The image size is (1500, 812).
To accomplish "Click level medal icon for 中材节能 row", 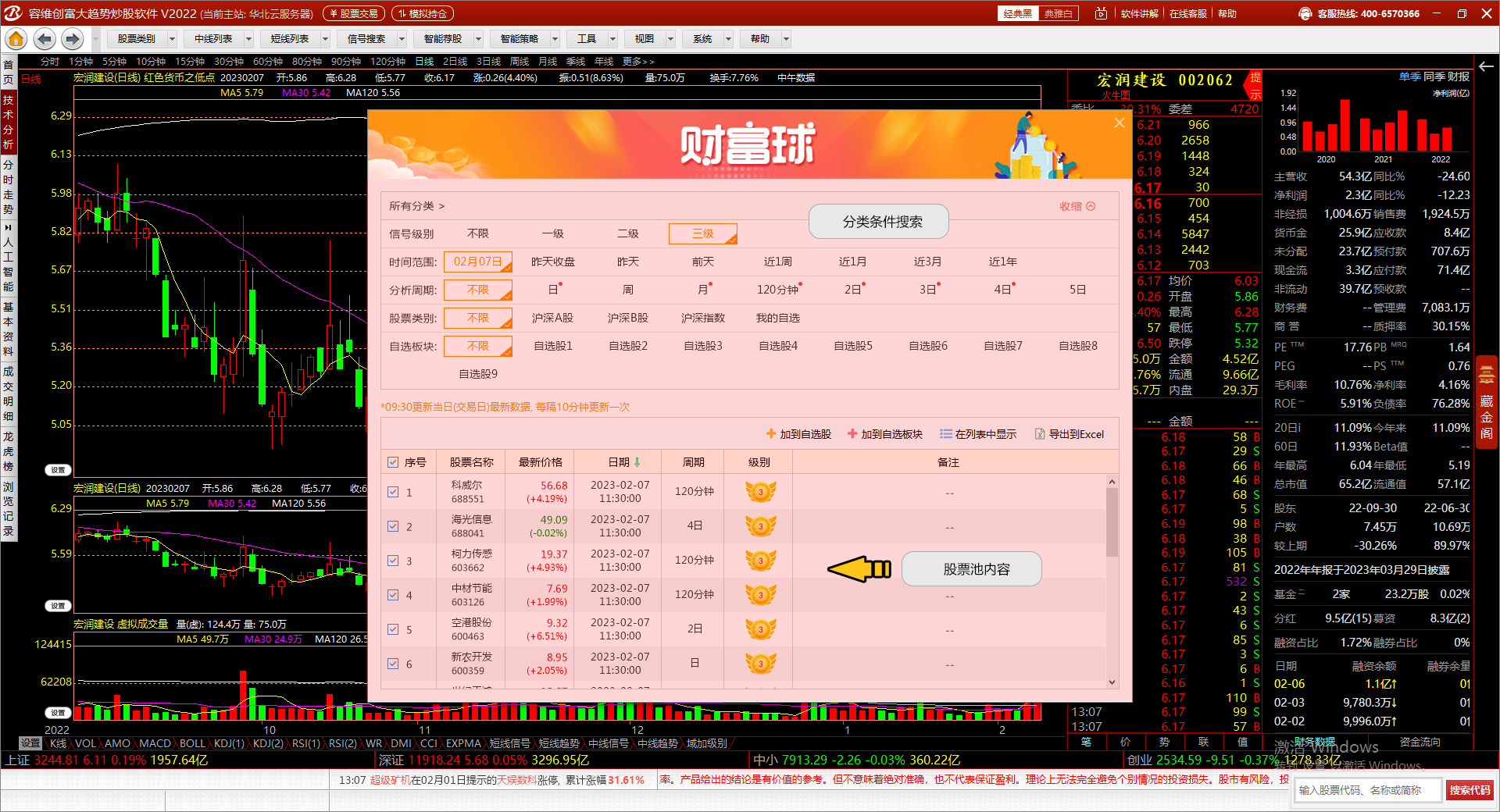I will (x=760, y=595).
